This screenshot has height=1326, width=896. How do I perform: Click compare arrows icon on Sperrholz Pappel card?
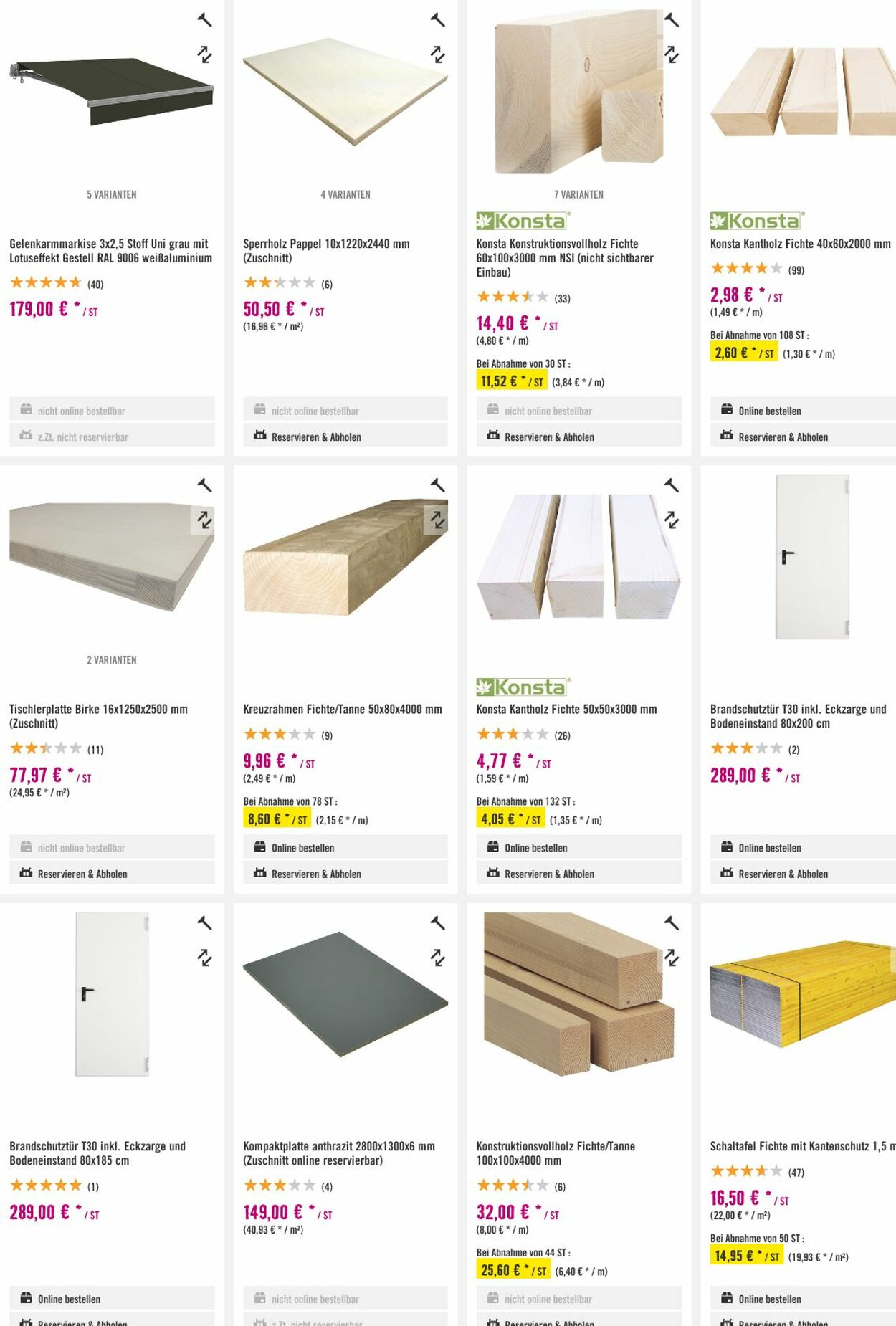[438, 54]
